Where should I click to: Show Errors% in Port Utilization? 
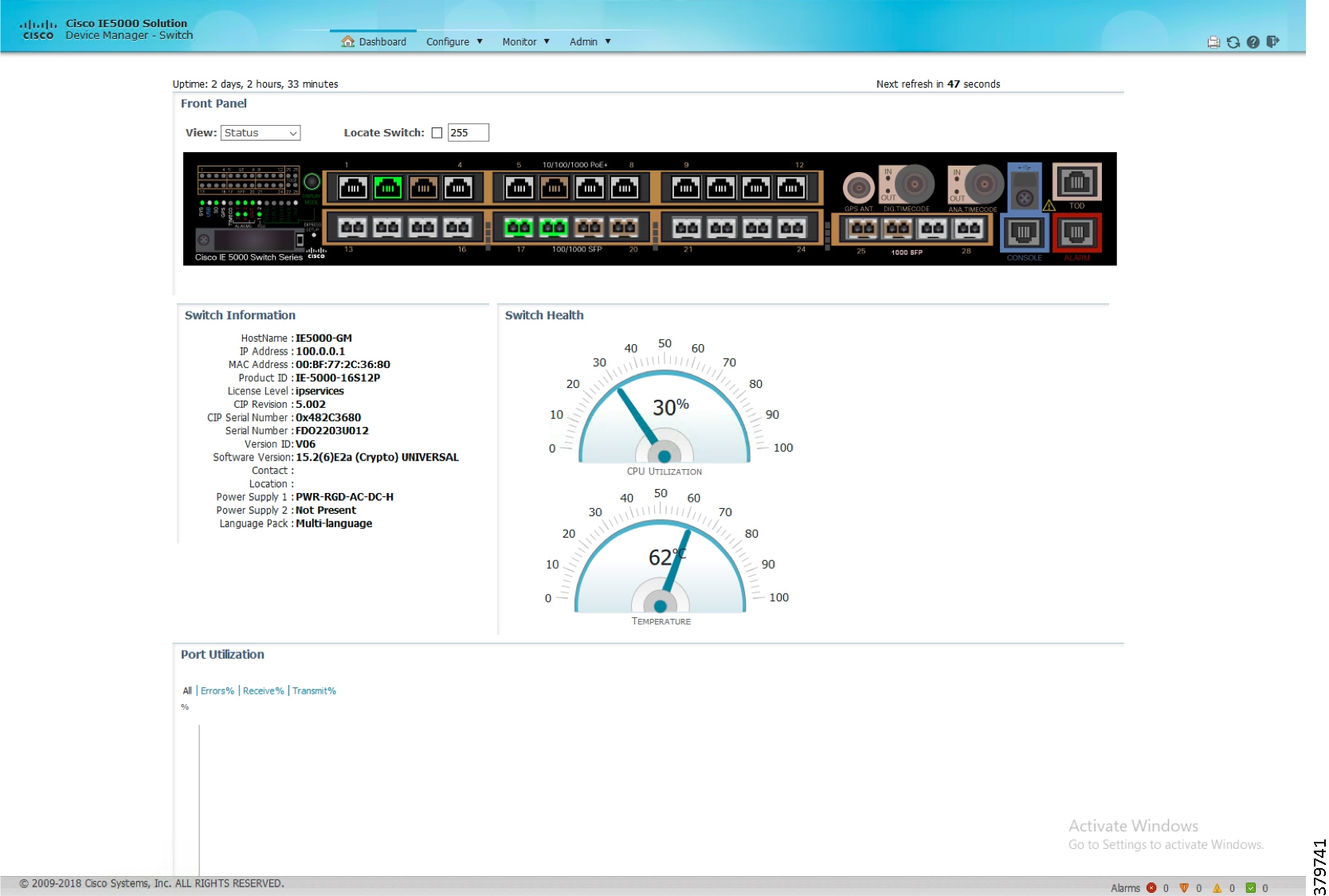pyautogui.click(x=218, y=691)
